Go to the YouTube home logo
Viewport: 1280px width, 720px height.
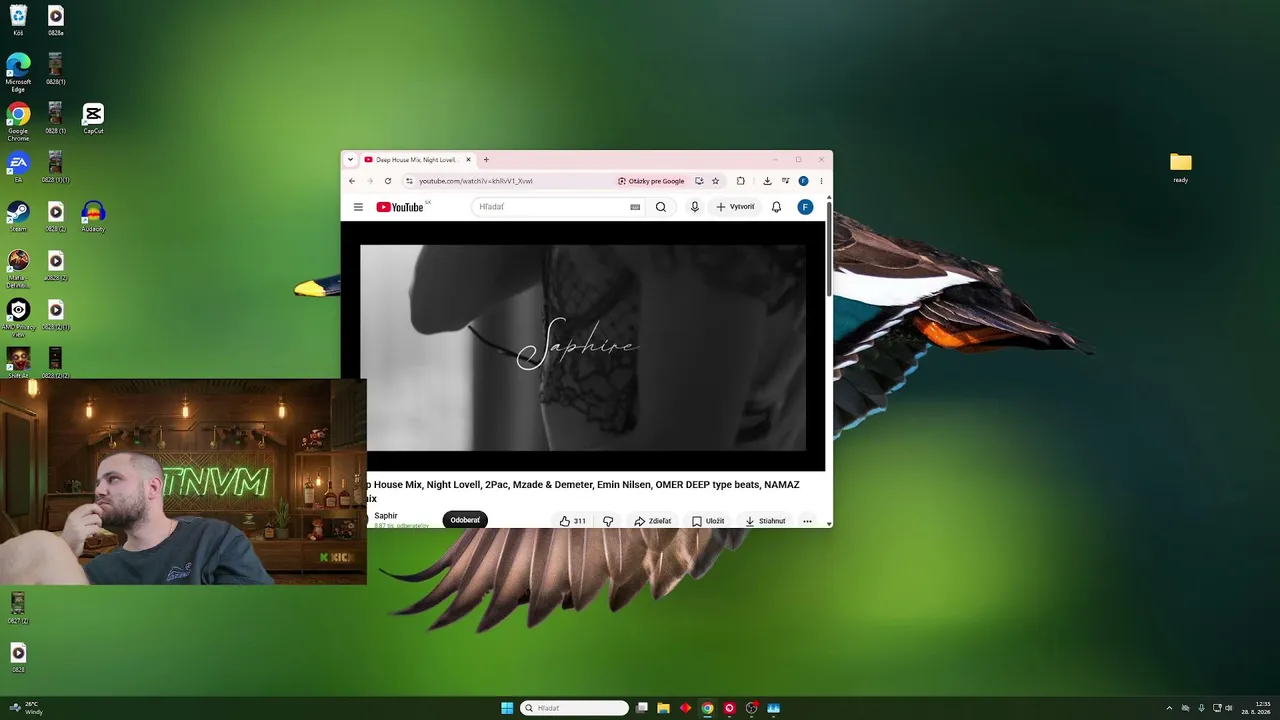pos(400,207)
